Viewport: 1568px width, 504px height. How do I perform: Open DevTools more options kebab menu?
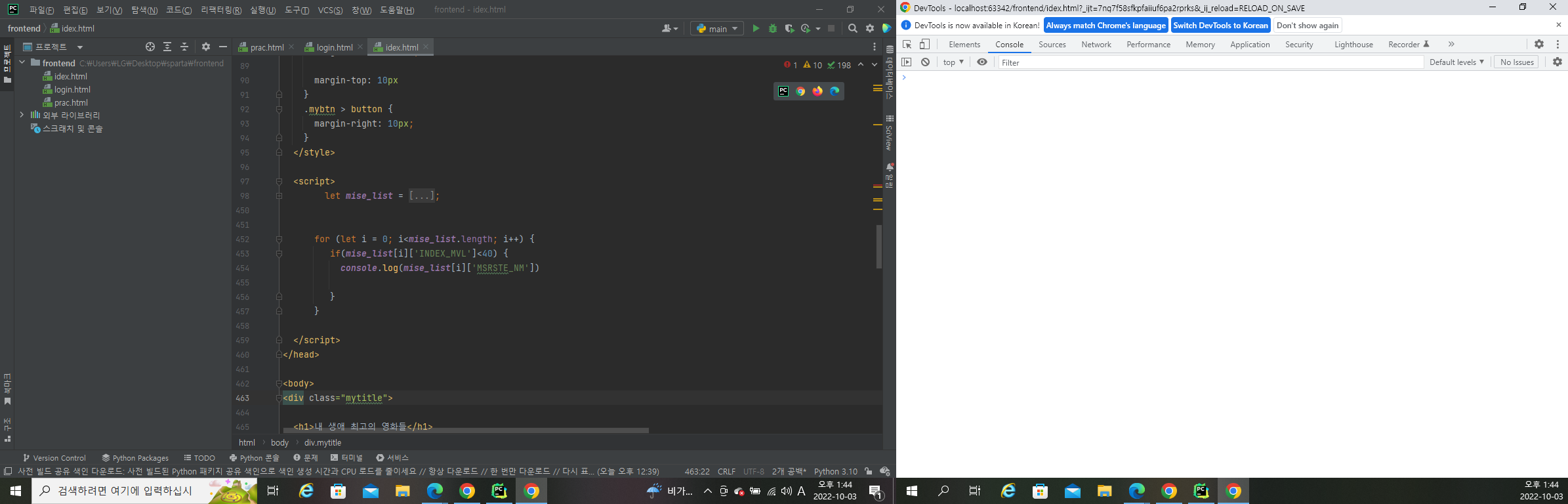click(1558, 44)
